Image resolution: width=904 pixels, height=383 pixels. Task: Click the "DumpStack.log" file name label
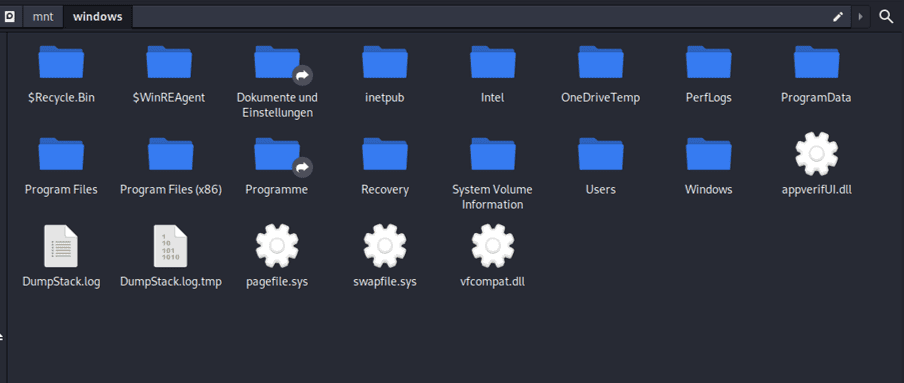click(61, 282)
